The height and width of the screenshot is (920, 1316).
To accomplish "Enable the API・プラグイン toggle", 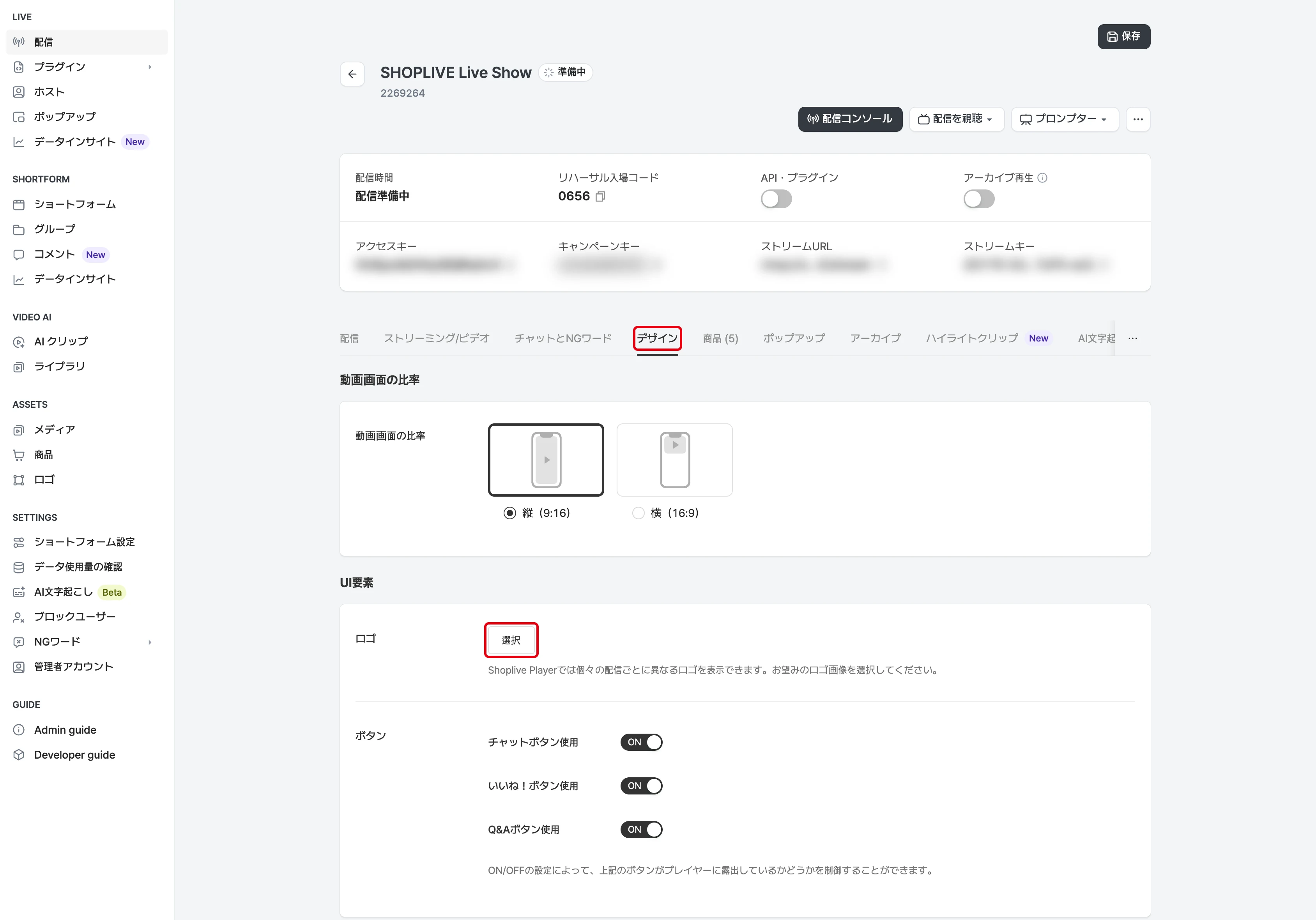I will pos(776,199).
